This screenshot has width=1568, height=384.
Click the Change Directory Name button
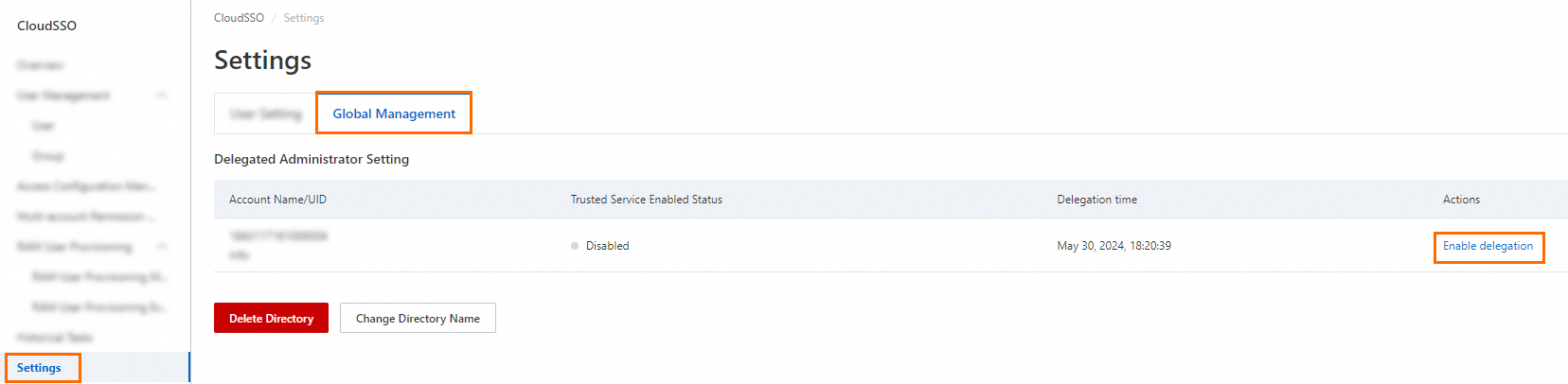click(418, 319)
